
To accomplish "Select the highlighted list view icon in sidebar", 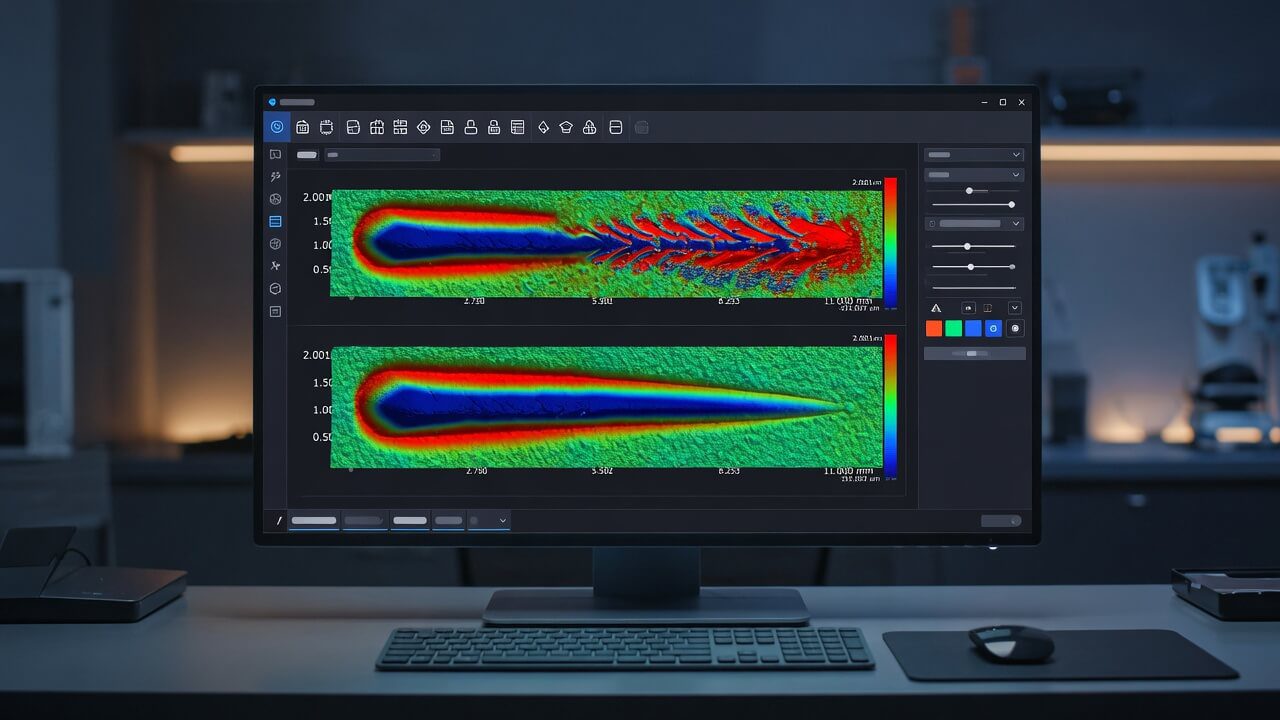I will click(275, 221).
